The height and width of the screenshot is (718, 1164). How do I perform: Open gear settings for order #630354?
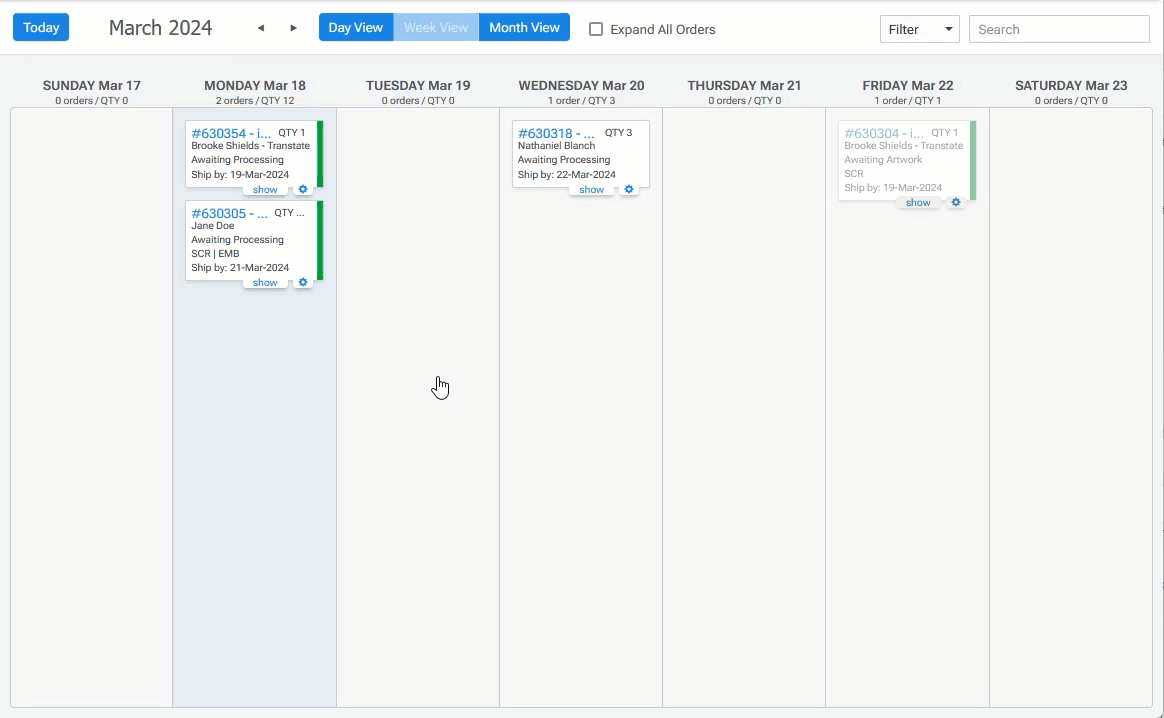point(303,189)
